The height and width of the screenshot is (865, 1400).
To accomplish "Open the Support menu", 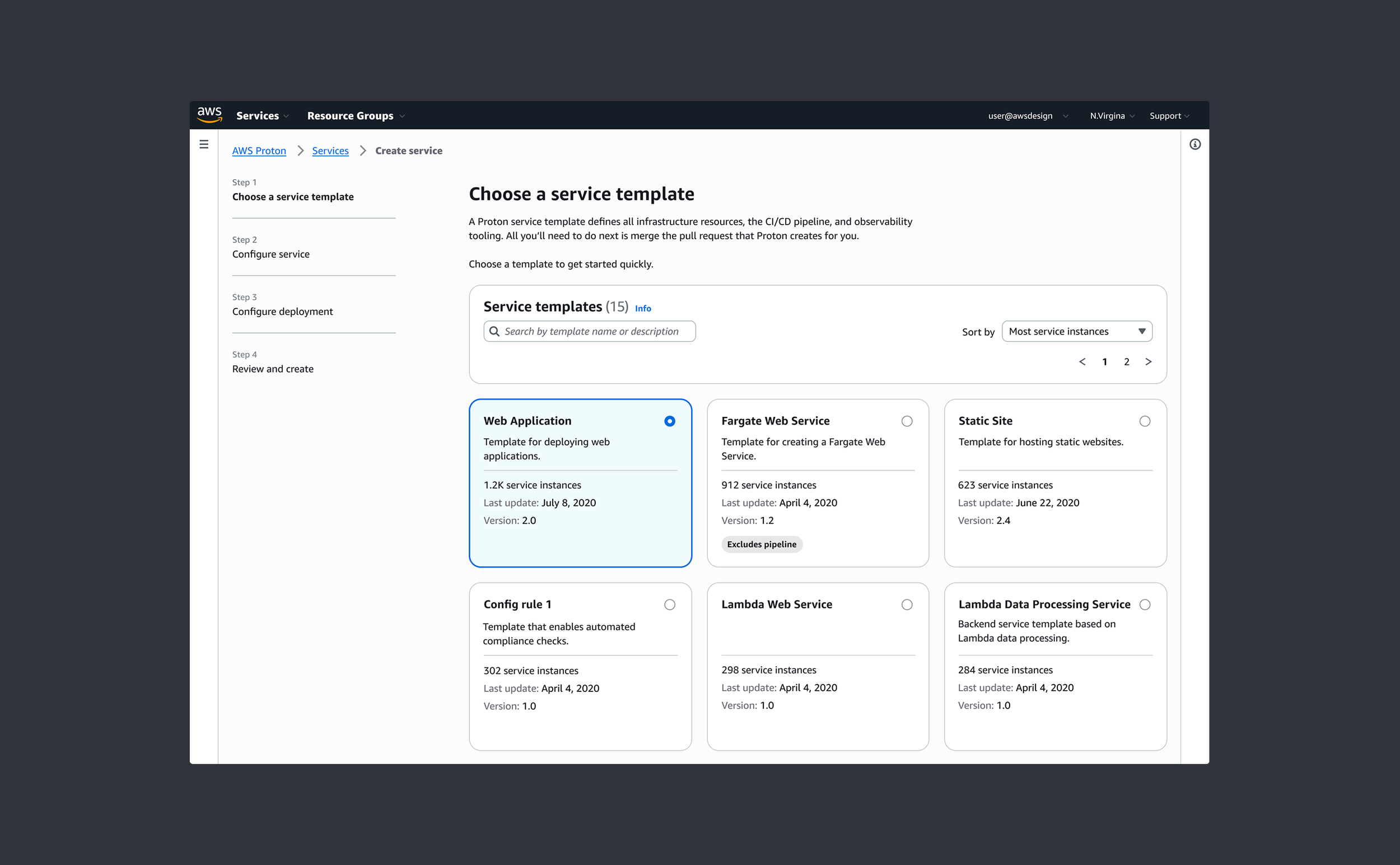I will 1168,115.
